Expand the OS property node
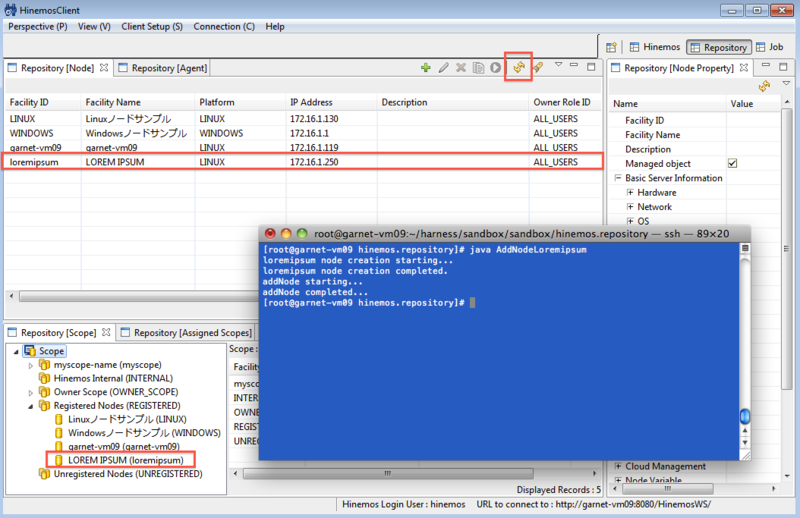This screenshot has width=800, height=518. [x=630, y=221]
